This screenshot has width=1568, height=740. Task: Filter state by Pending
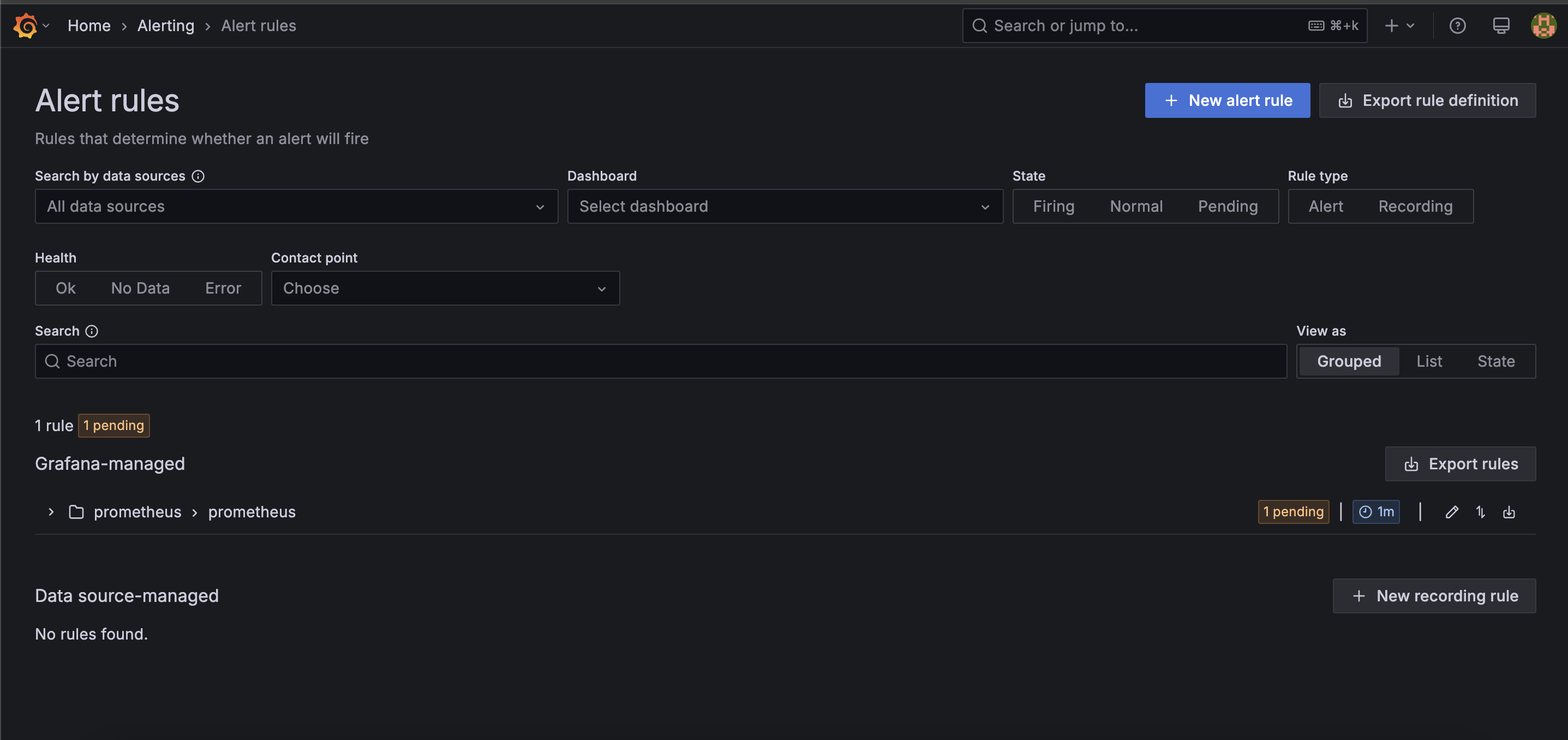tap(1227, 206)
